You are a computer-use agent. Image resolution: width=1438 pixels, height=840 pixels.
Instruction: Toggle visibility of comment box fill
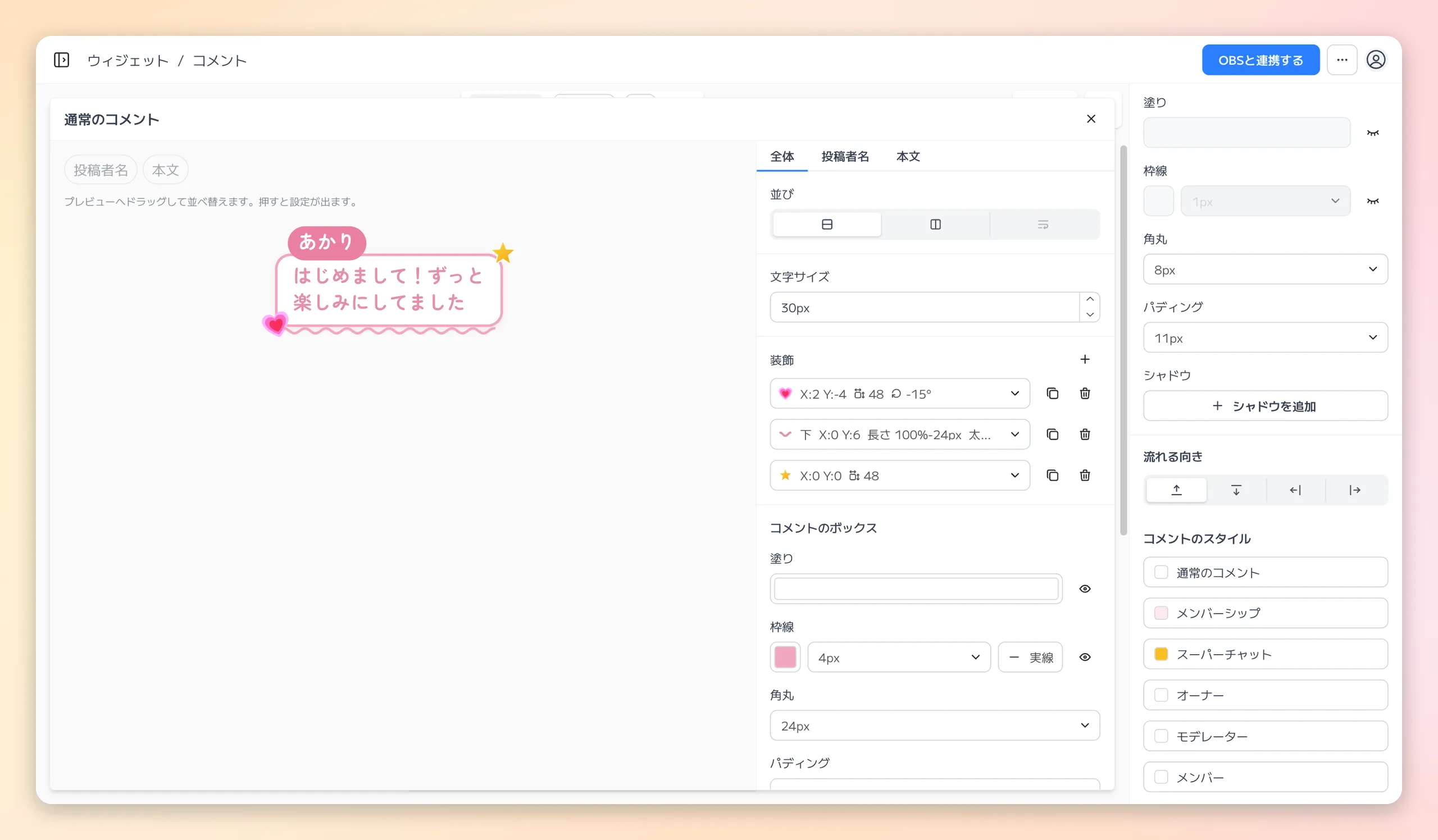[1085, 588]
